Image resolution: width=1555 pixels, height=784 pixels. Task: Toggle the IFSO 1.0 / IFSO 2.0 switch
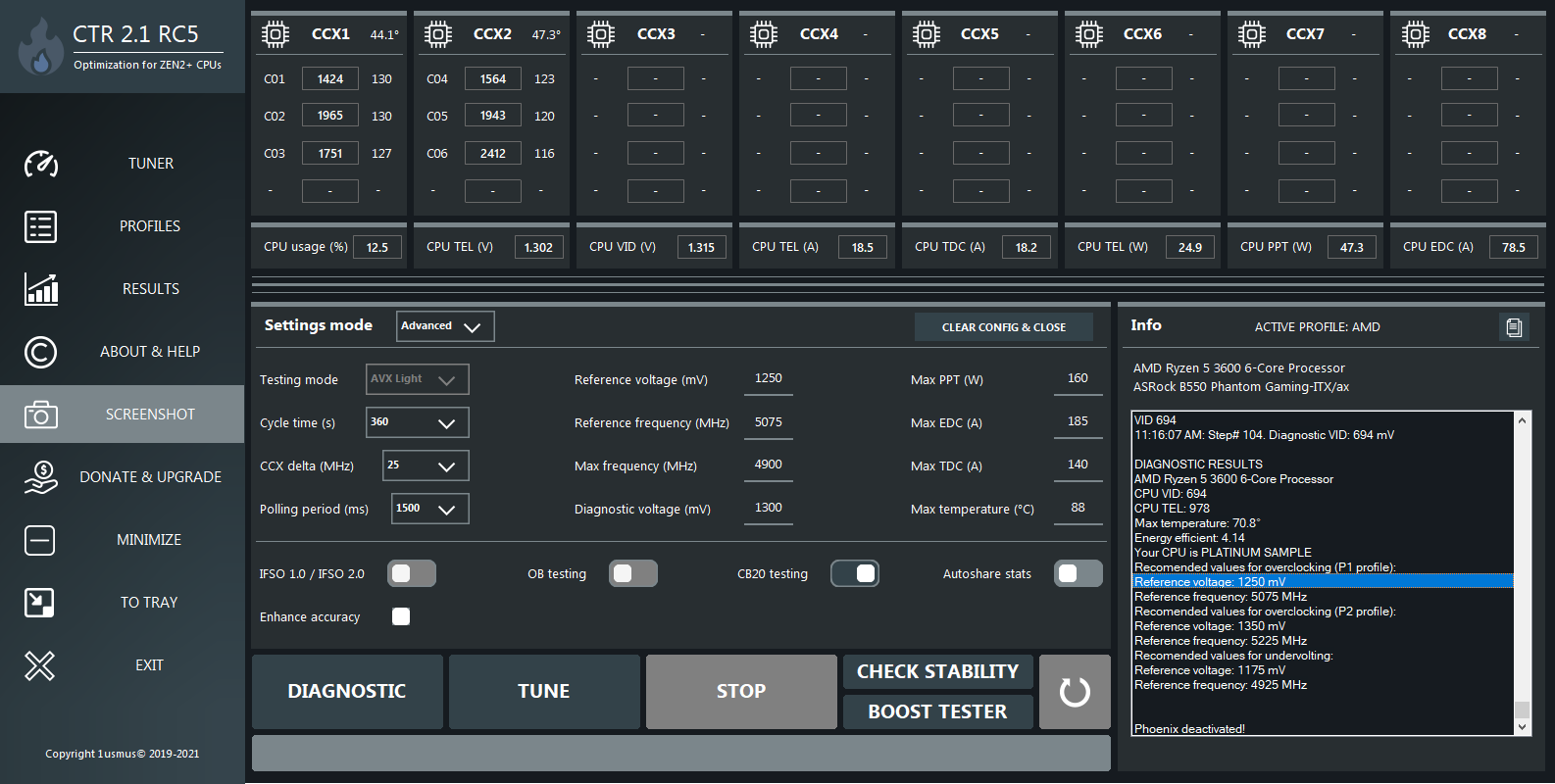412,573
